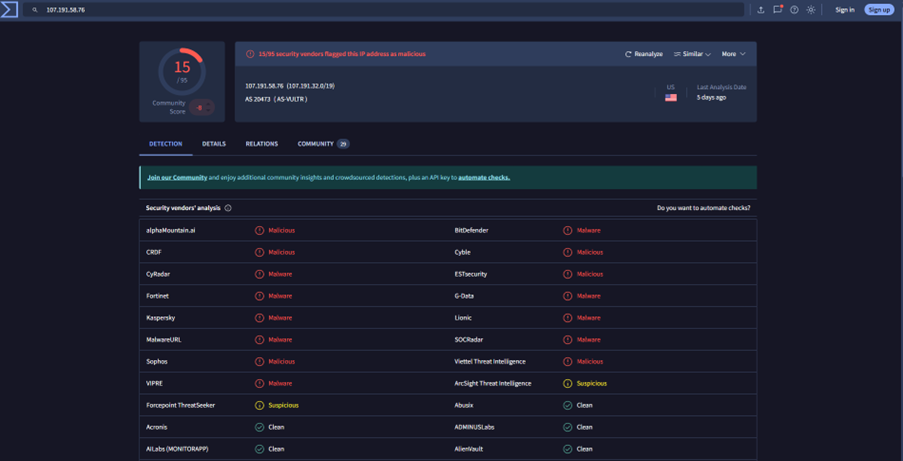903x461 pixels.
Task: Click the clean checkmark in Abusix row
Action: tap(568, 406)
